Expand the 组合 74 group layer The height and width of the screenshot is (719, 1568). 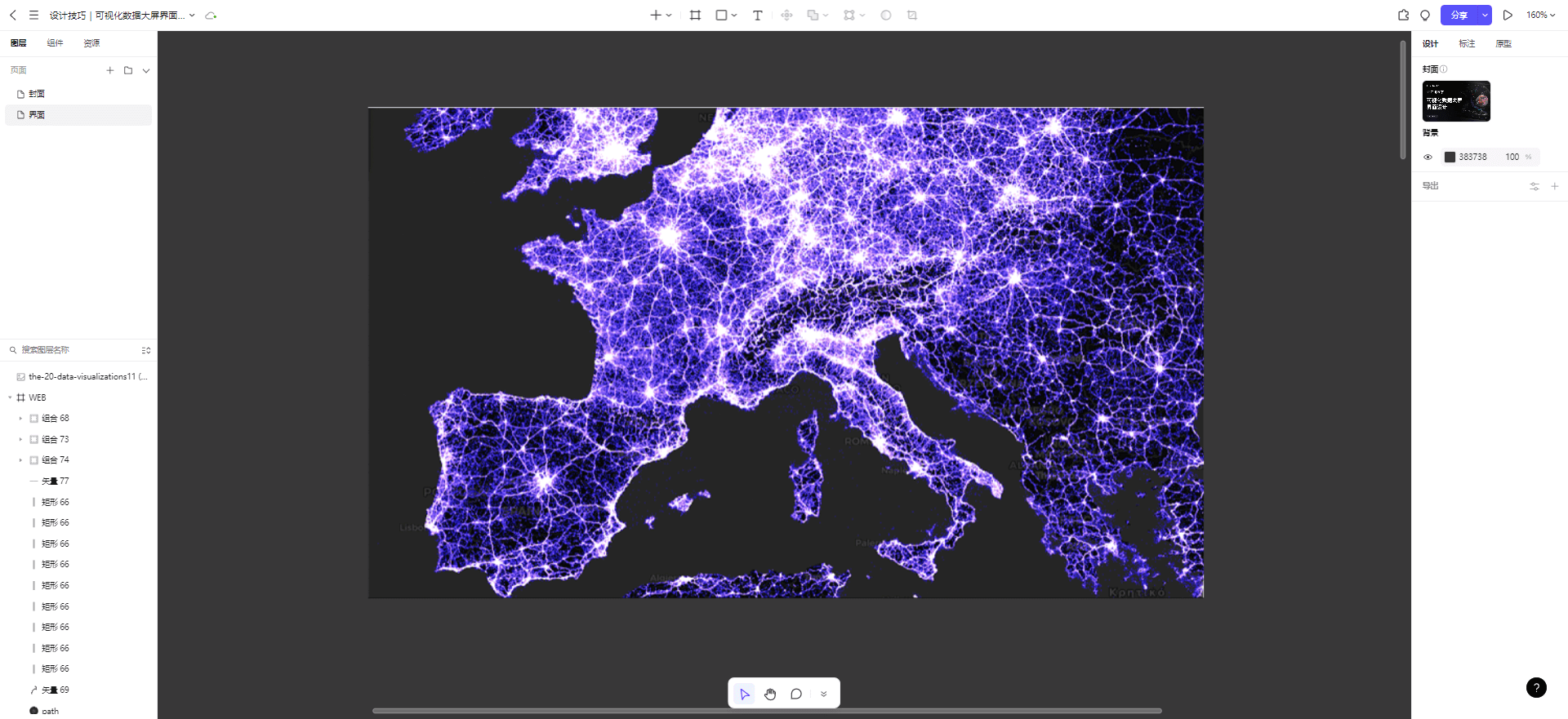(x=20, y=460)
